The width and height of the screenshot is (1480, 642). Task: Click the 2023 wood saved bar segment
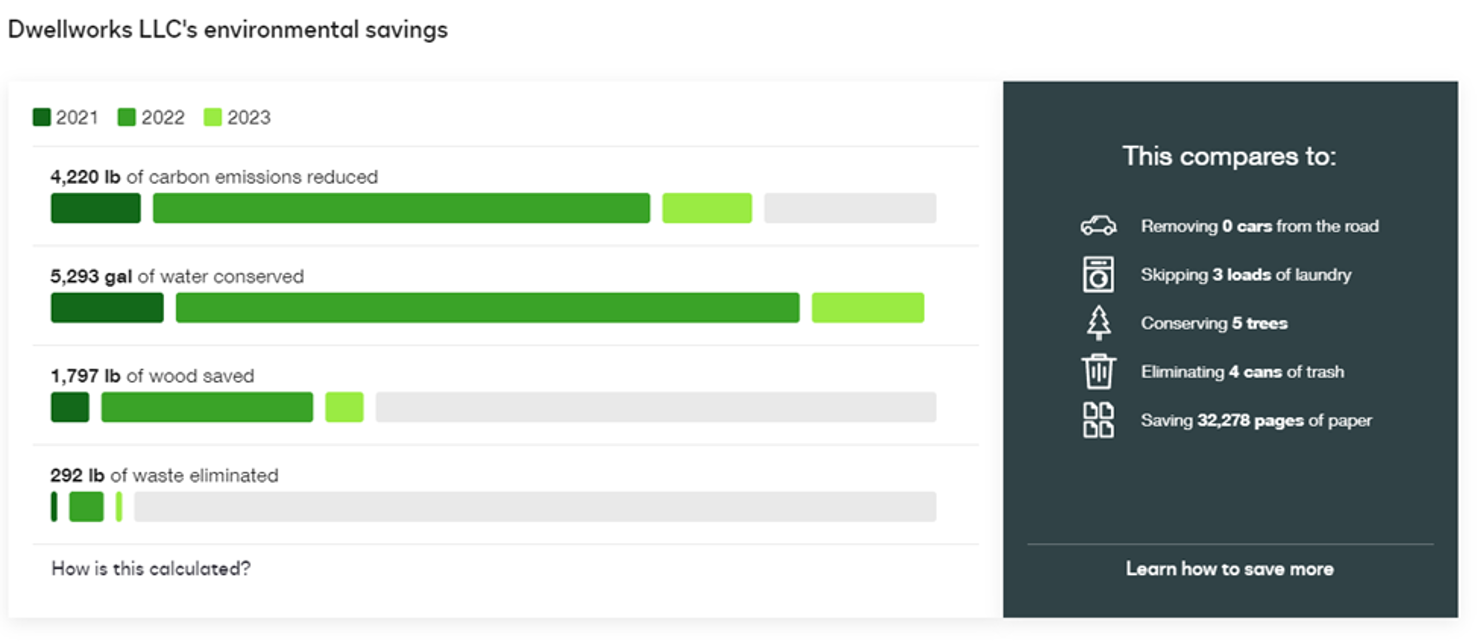tap(345, 407)
